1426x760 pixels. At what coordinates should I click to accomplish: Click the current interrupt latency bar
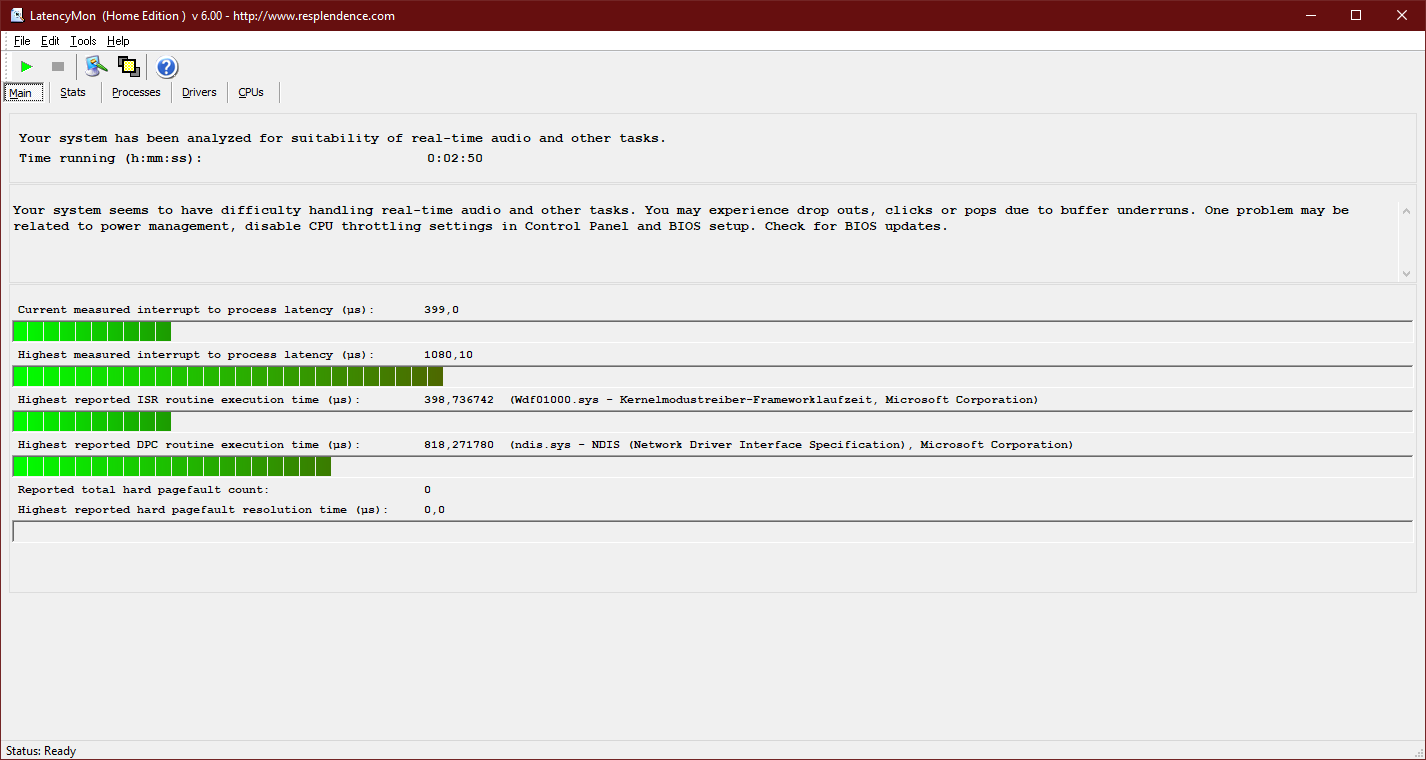[713, 331]
